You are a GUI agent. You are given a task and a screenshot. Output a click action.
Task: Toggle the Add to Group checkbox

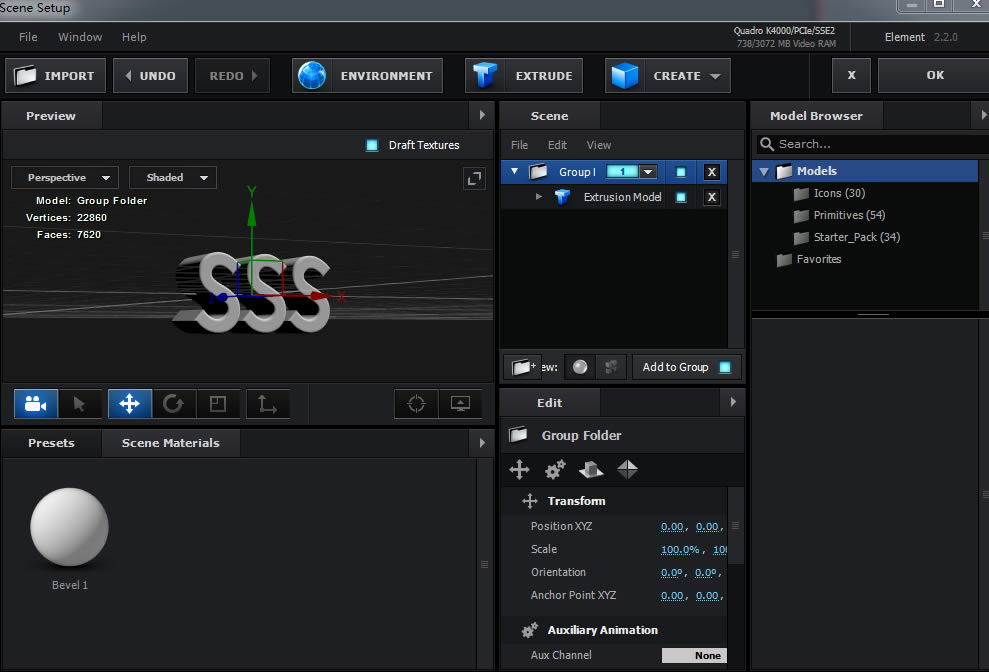pyautogui.click(x=725, y=367)
